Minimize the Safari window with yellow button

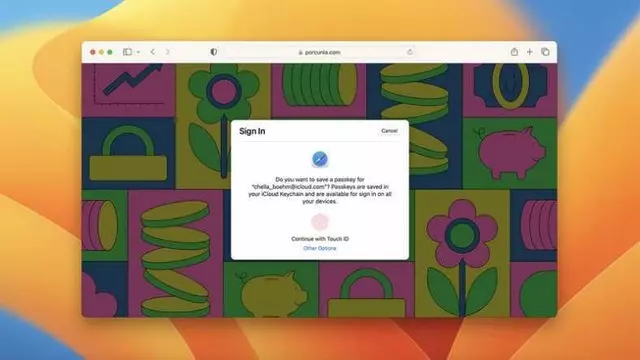pos(101,52)
